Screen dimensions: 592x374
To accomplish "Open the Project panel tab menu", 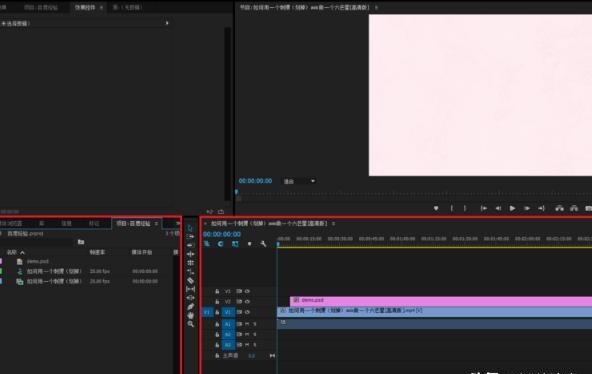I will click(156, 224).
